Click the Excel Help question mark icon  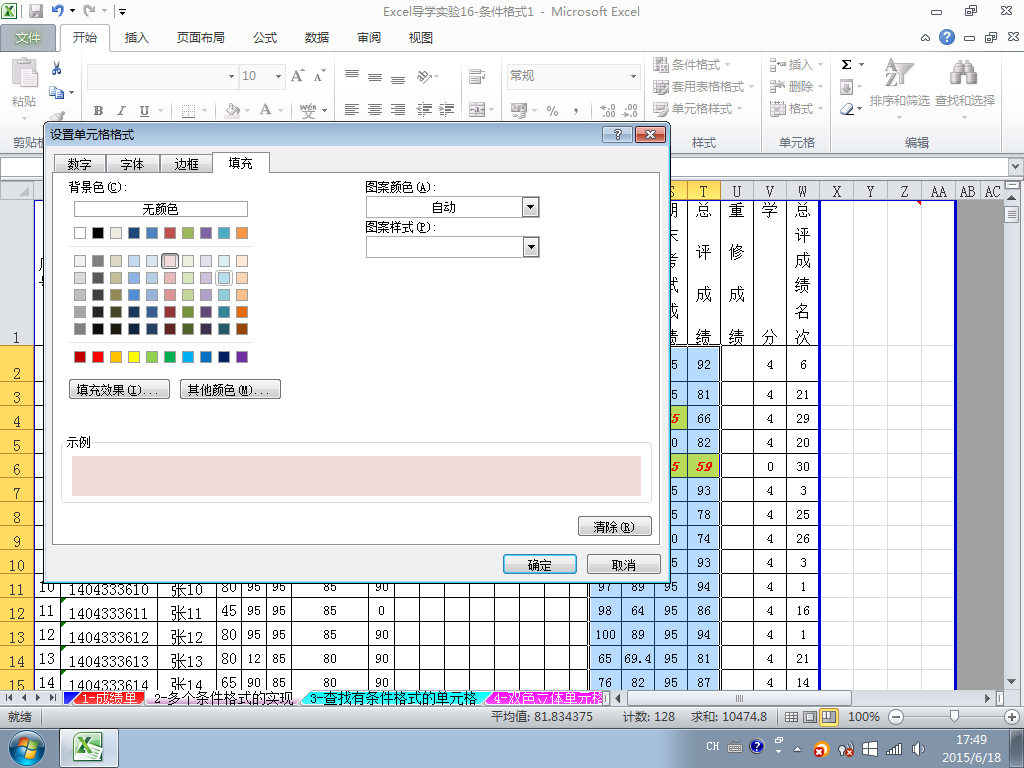947,37
